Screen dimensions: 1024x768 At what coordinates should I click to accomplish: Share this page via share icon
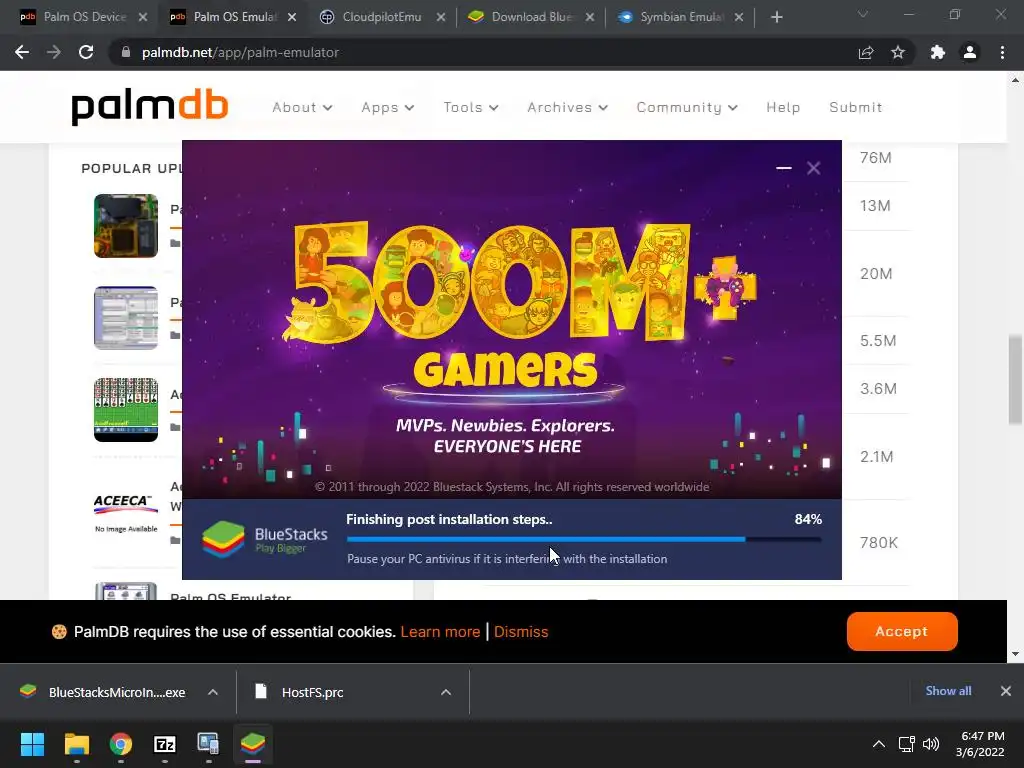point(866,52)
